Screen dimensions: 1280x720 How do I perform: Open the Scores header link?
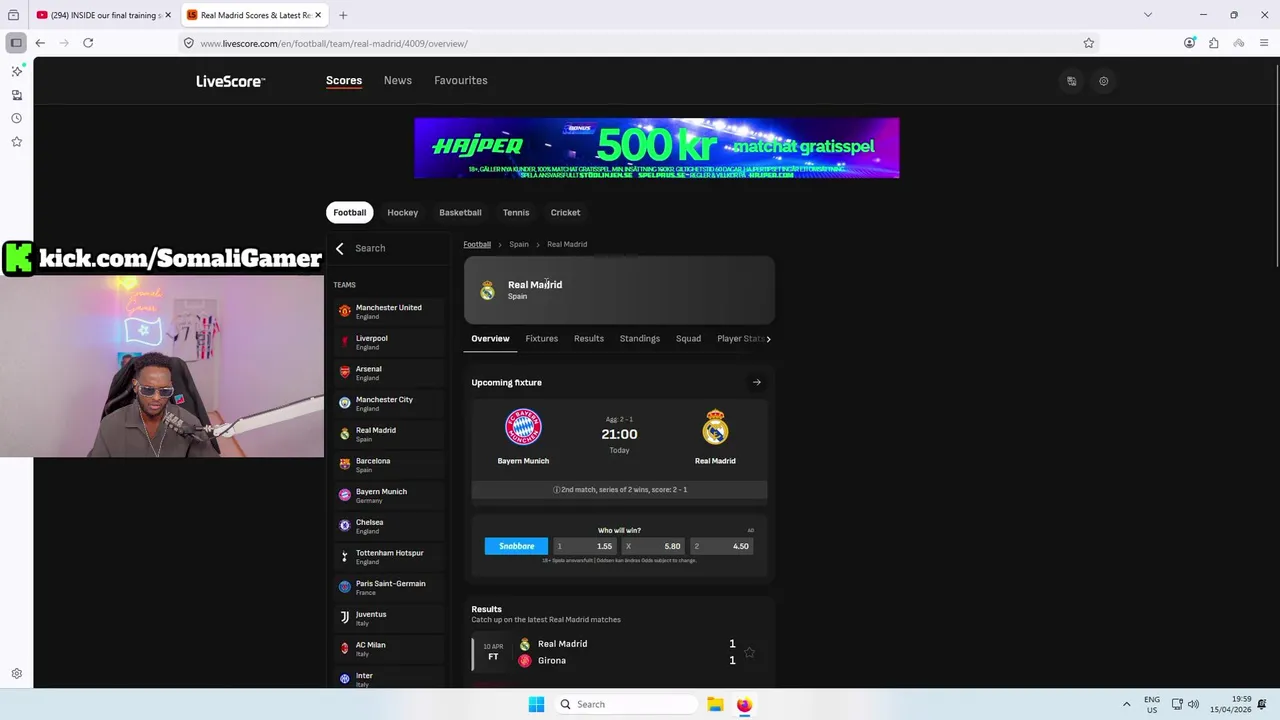[x=344, y=81]
